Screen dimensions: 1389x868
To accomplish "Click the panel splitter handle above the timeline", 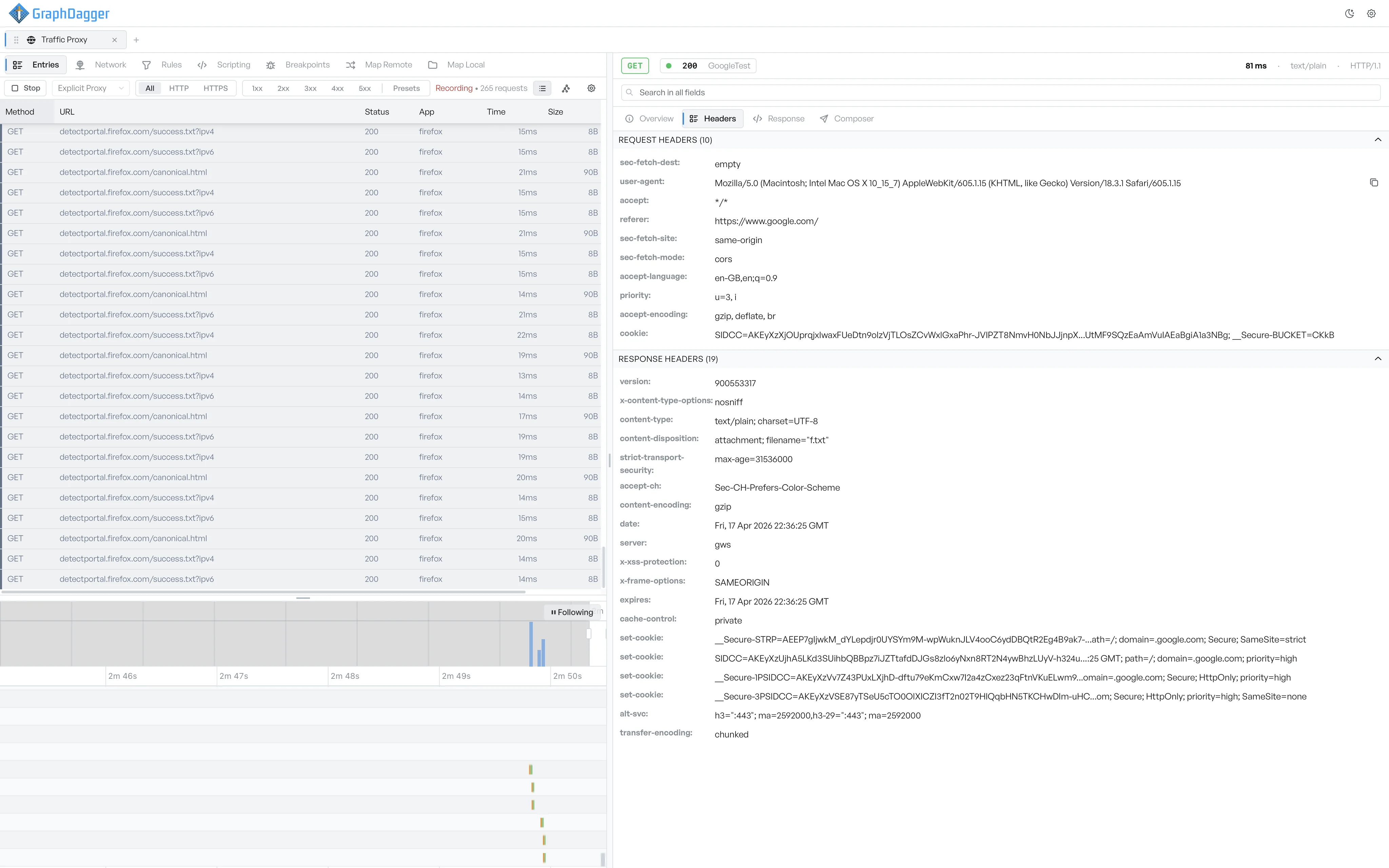I will point(303,598).
